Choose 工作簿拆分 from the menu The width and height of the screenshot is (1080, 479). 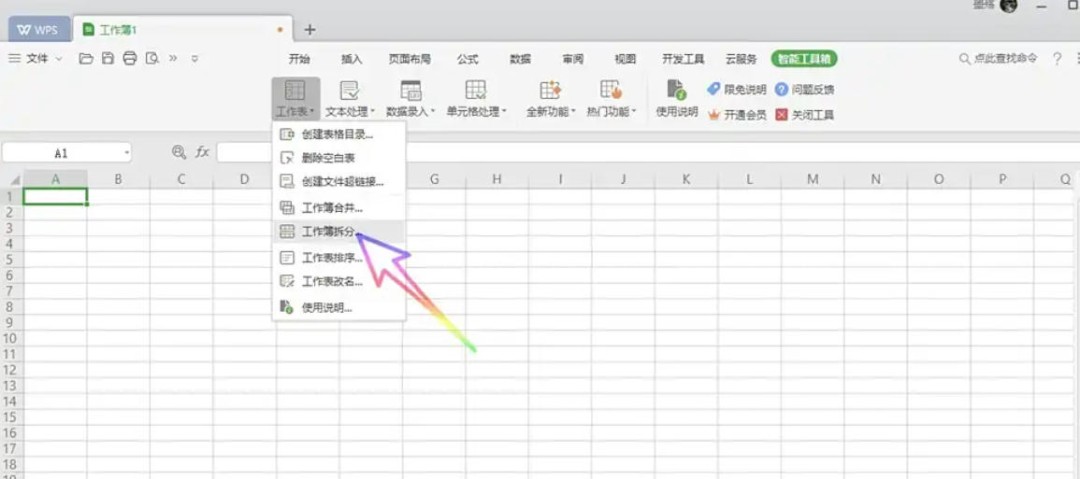339,232
